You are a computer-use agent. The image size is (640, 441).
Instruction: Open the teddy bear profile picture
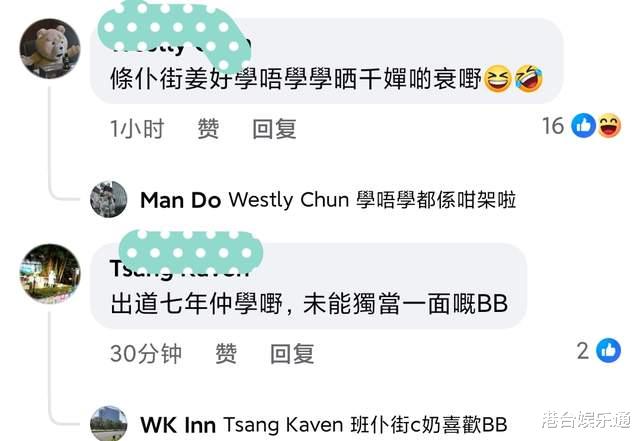pyautogui.click(x=50, y=48)
